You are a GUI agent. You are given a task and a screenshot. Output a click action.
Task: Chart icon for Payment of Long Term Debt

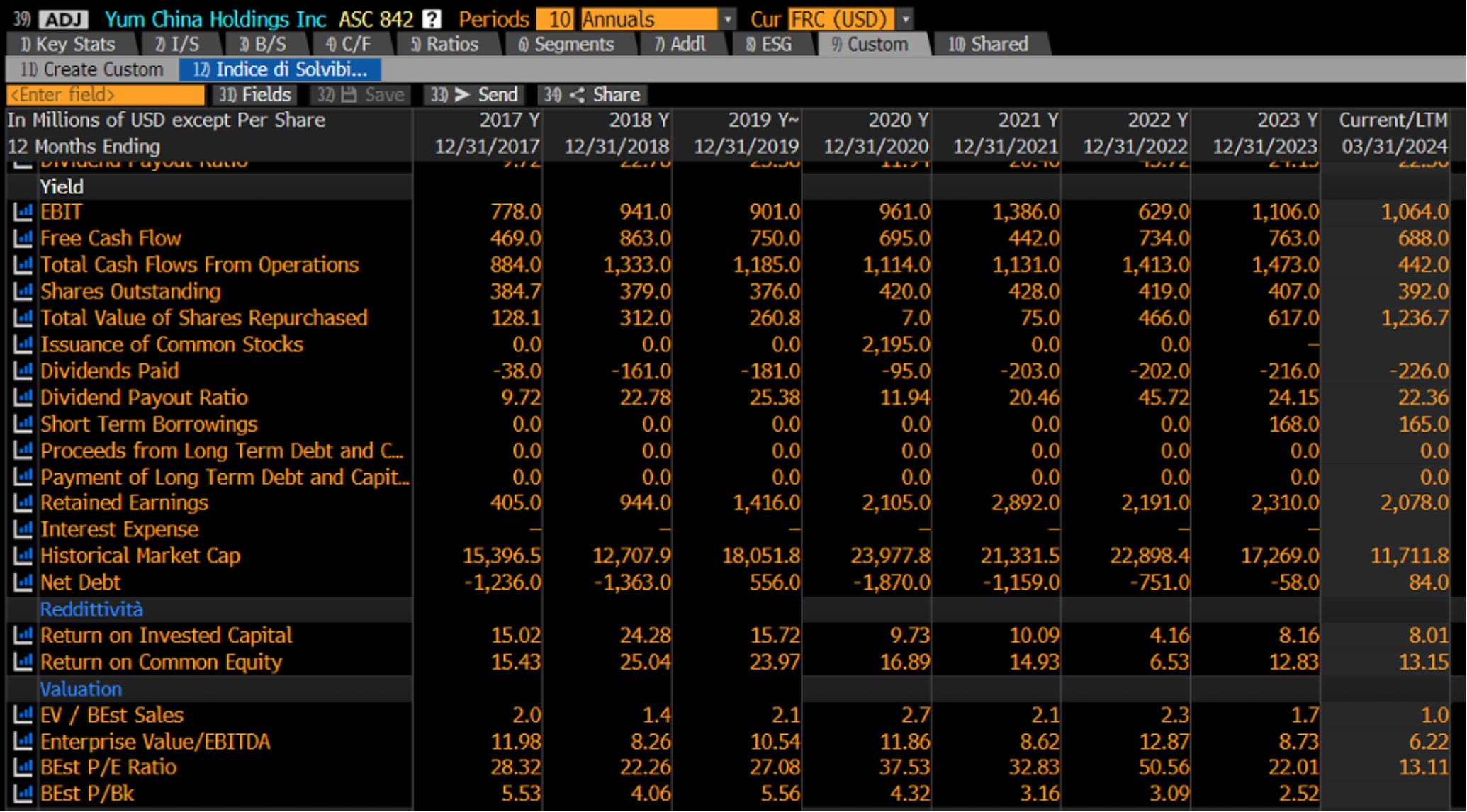[x=23, y=477]
